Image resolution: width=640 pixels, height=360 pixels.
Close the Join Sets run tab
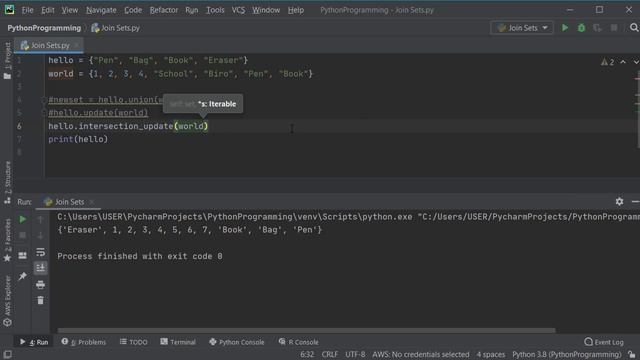(91, 202)
